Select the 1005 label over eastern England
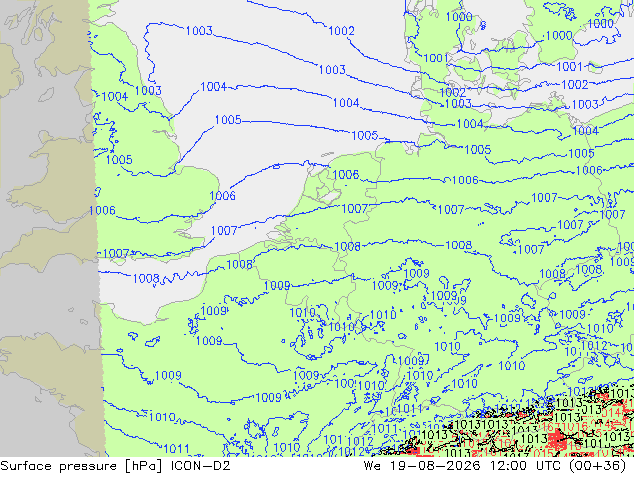This screenshot has height=490, width=634. [x=119, y=160]
